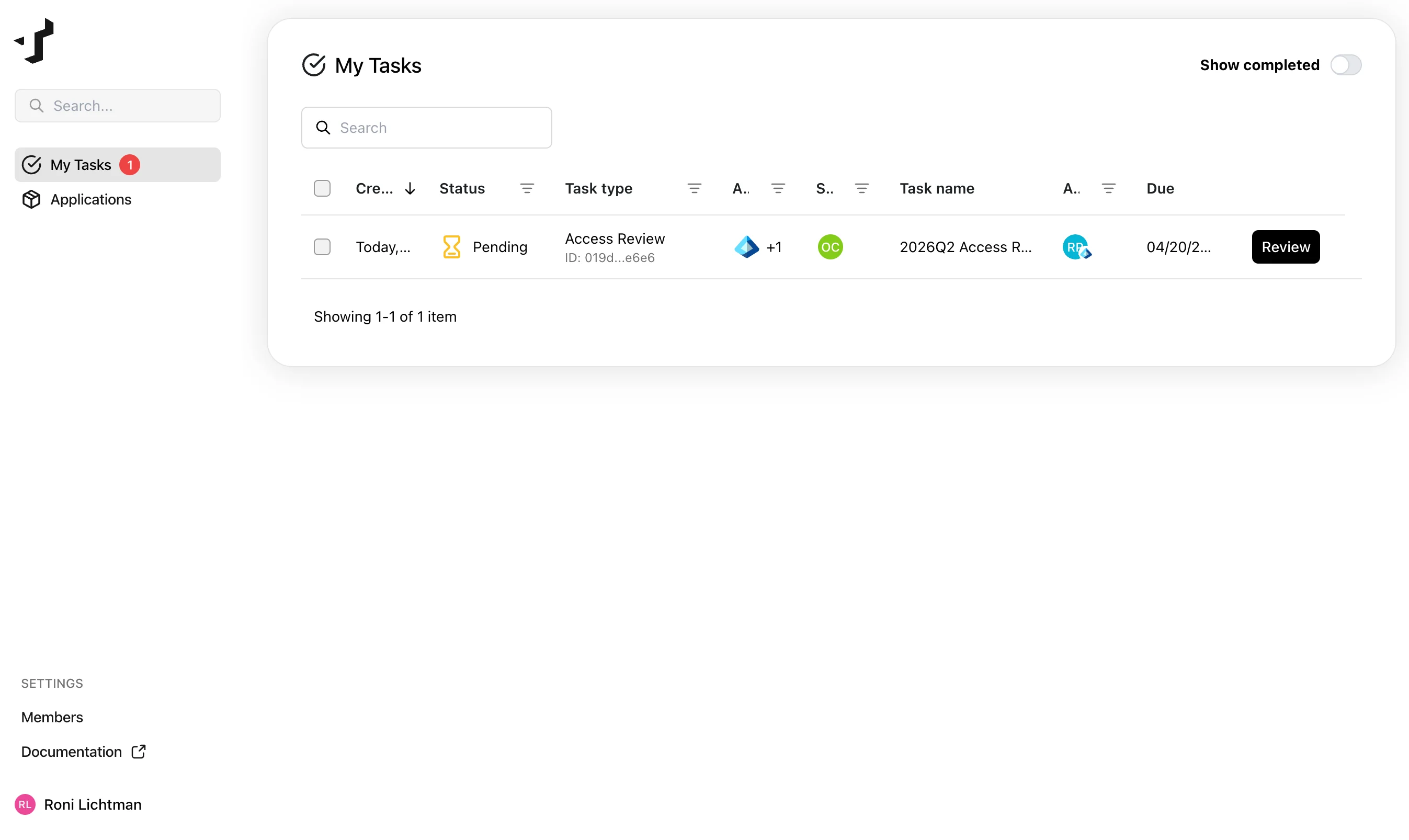Click the red notification badge on My Tasks
The height and width of the screenshot is (840, 1409).
click(130, 165)
